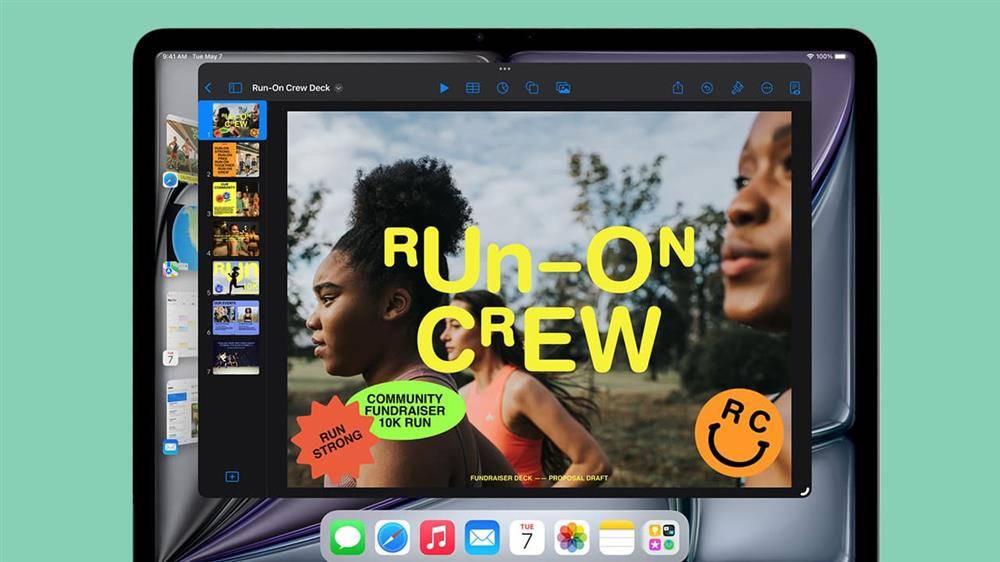Viewport: 1000px width, 562px height.
Task: Open the chart insert icon
Action: coord(503,88)
